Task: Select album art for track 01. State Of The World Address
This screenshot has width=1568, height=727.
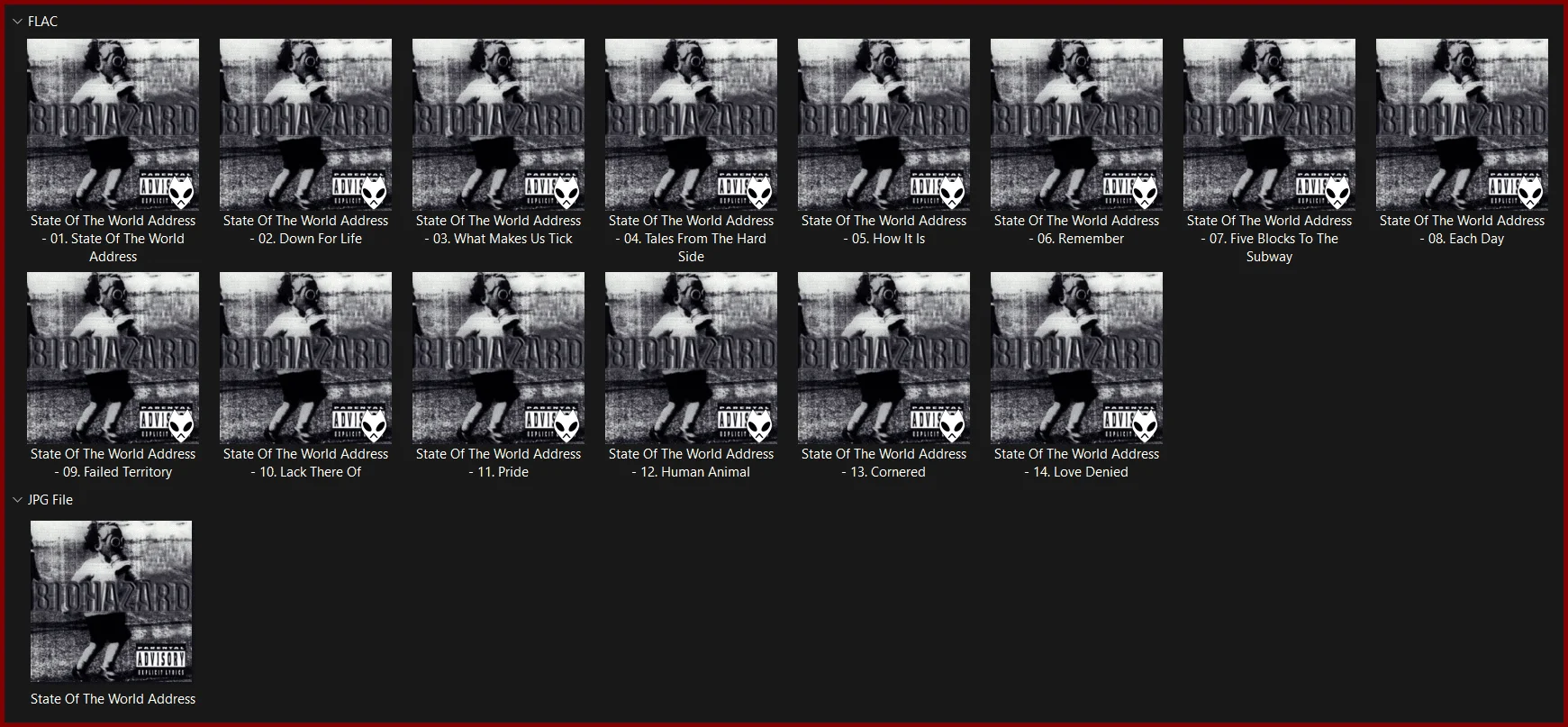Action: coord(113,124)
